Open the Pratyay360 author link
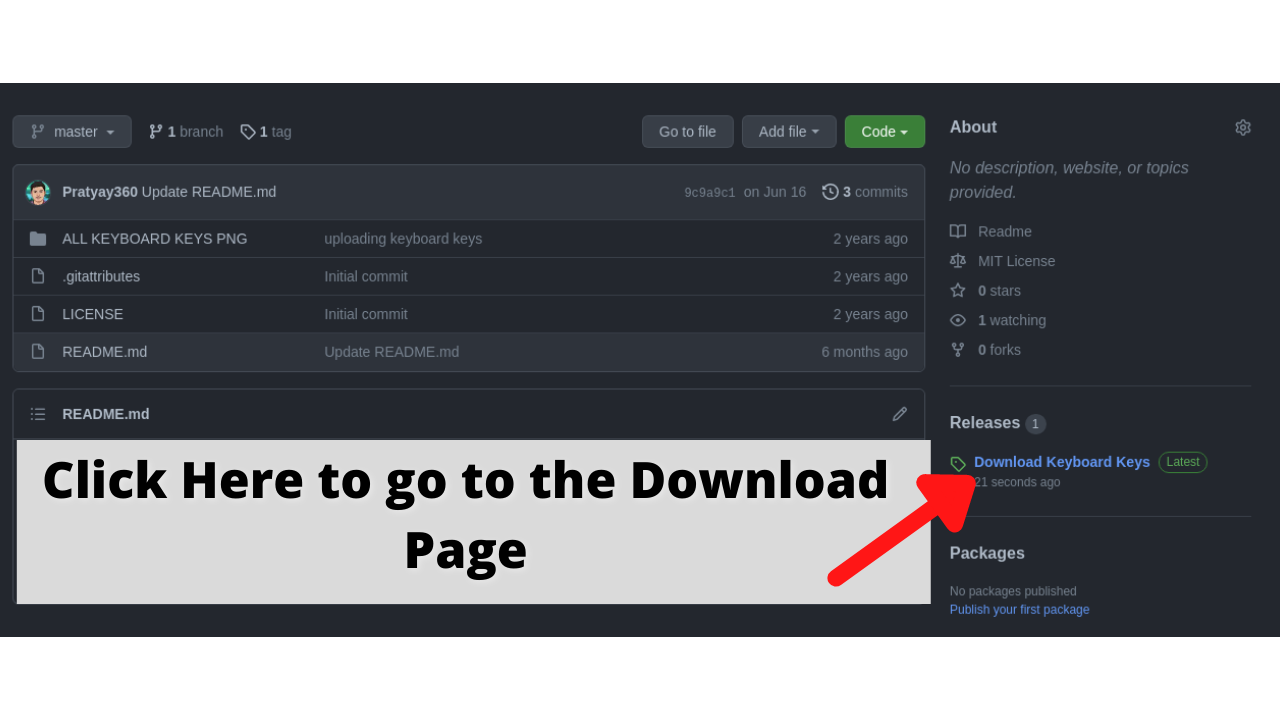 point(100,192)
